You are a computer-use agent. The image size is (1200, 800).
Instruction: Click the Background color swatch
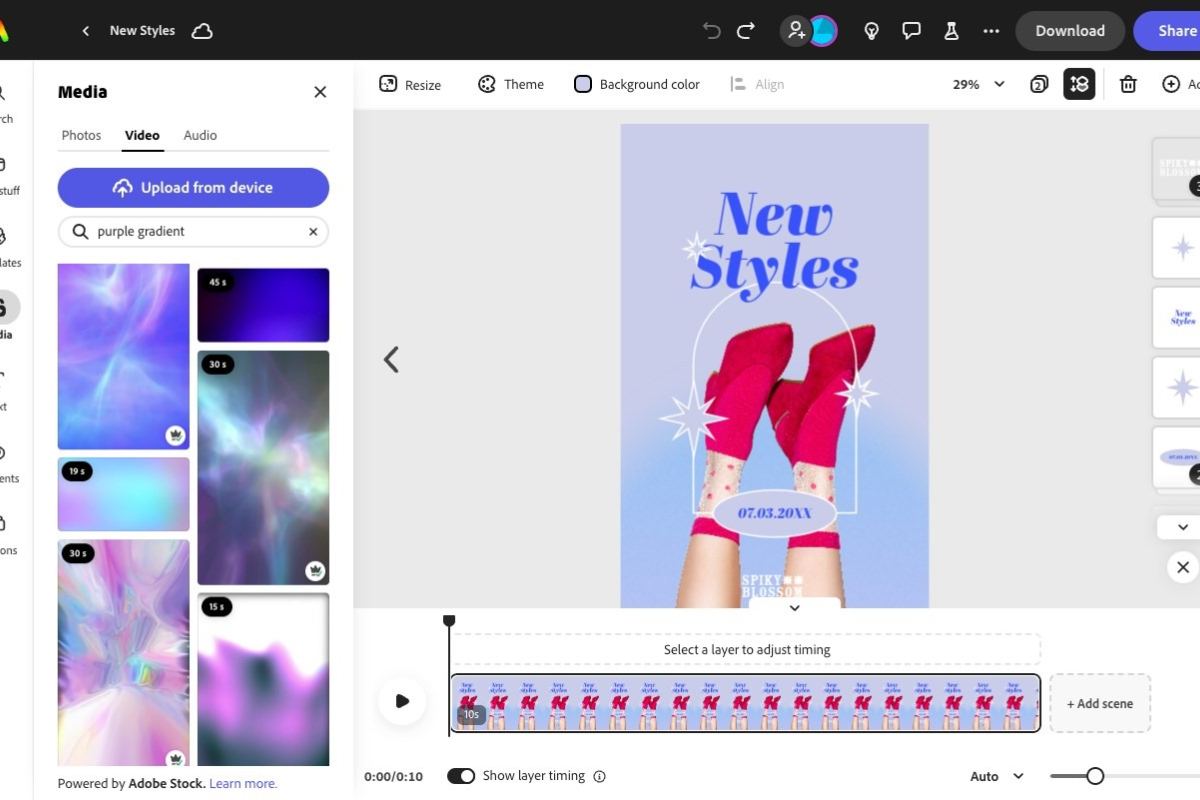pyautogui.click(x=583, y=85)
